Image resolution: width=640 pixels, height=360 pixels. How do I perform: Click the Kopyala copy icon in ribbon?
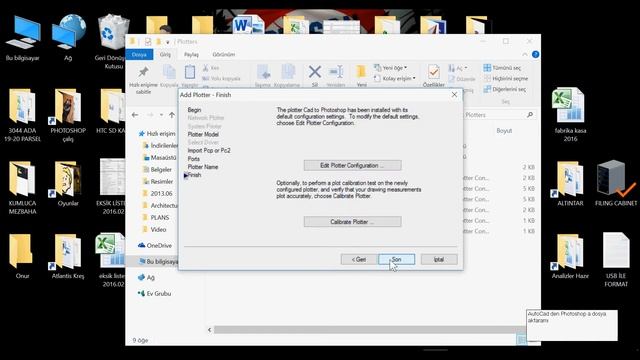click(x=169, y=73)
